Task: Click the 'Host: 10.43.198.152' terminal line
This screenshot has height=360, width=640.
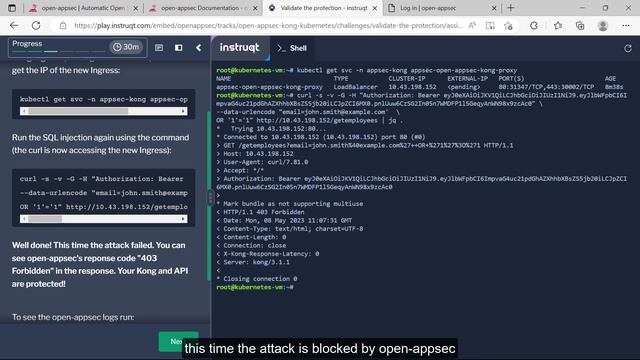Action: [x=258, y=154]
